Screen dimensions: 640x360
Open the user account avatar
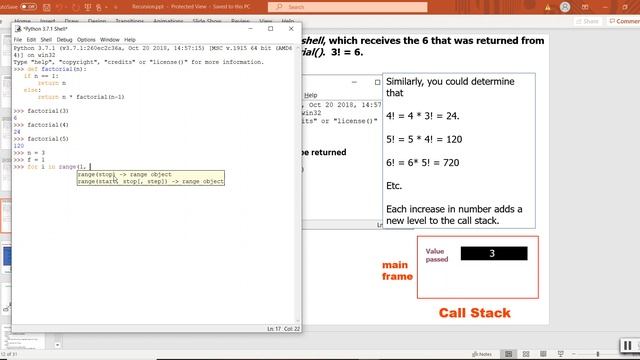[x=565, y=7]
